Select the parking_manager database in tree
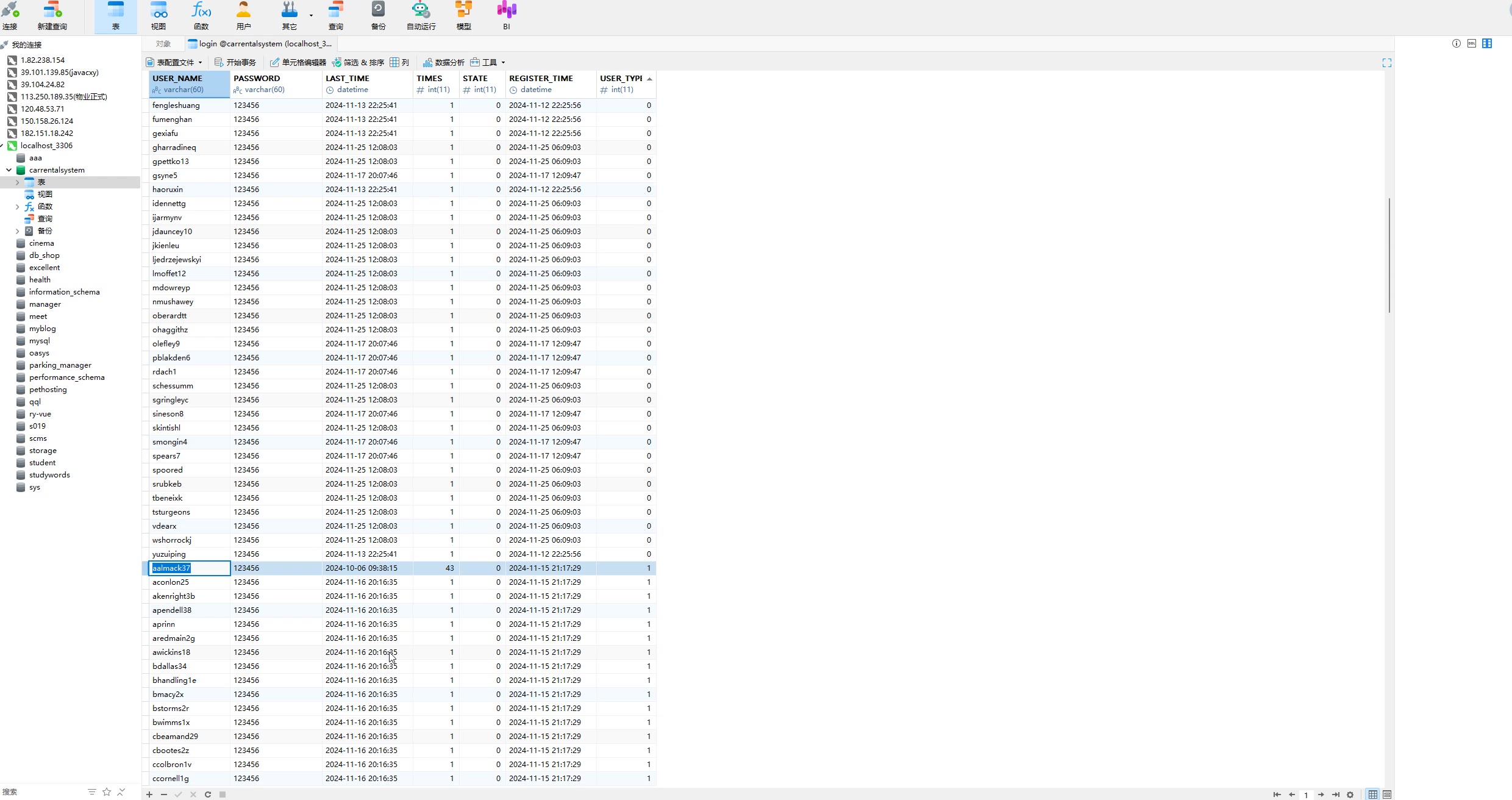 (x=60, y=365)
